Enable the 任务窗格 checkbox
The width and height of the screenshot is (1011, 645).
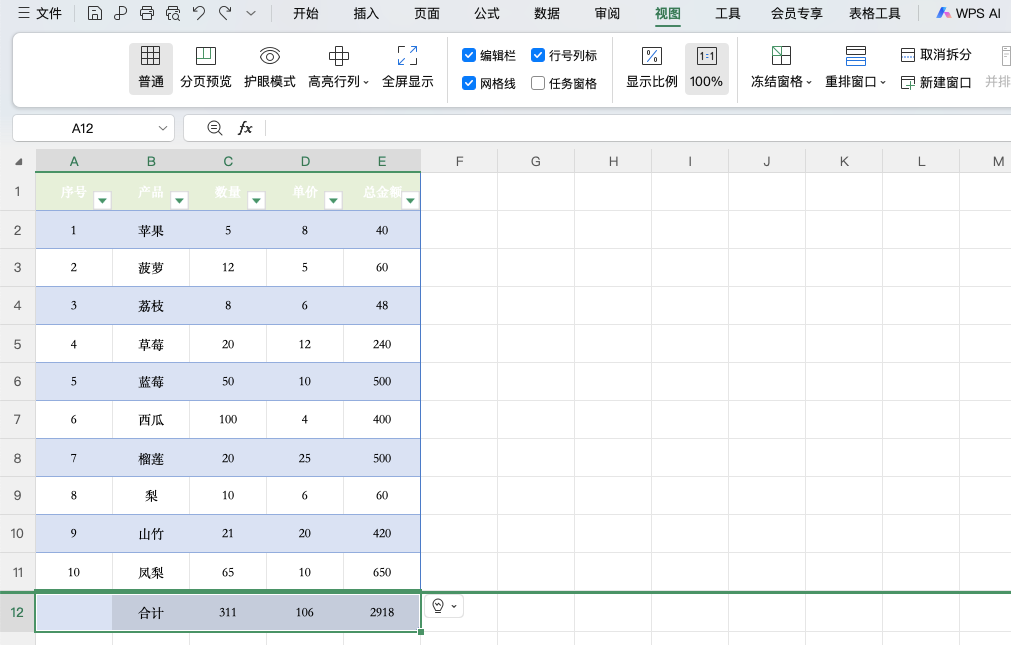538,83
